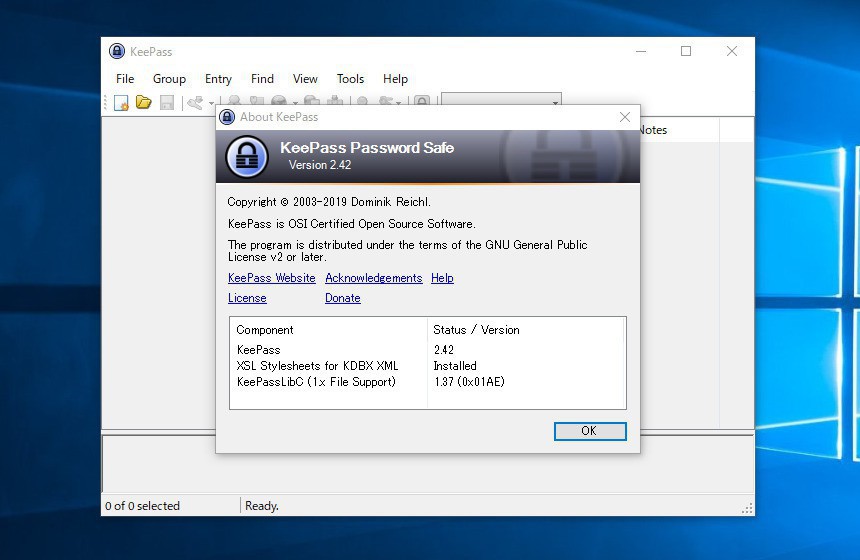Click the KeePass lock logo in About banner
The width and height of the screenshot is (860, 560).
click(x=247, y=157)
